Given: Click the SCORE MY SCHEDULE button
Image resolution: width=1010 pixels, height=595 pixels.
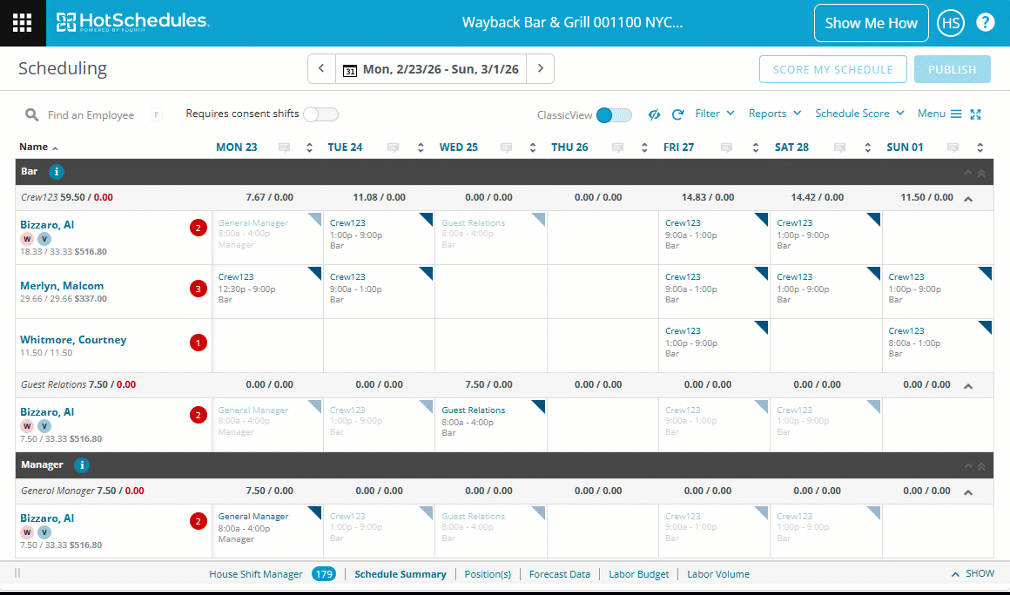Looking at the screenshot, I should coord(833,69).
